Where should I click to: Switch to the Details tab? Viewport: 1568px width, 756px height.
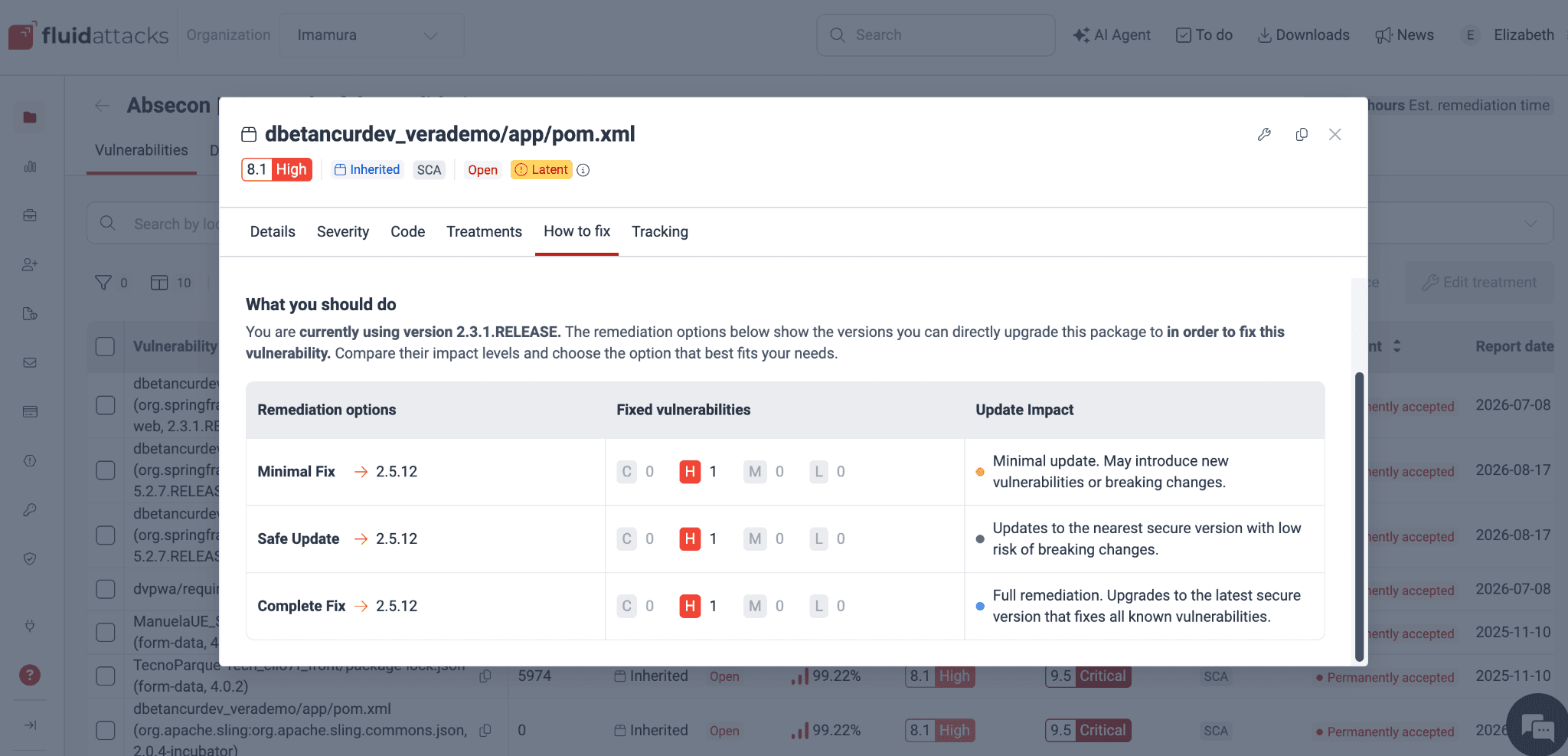pos(273,231)
